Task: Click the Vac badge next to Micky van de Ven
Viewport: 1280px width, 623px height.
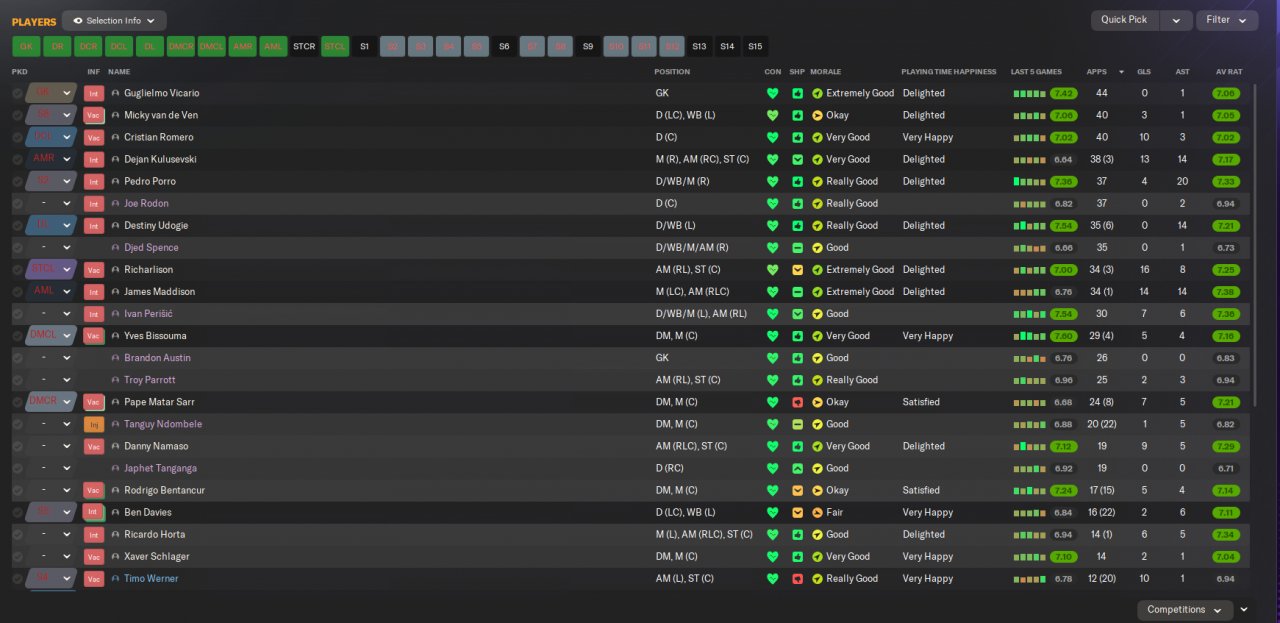Action: pos(94,115)
